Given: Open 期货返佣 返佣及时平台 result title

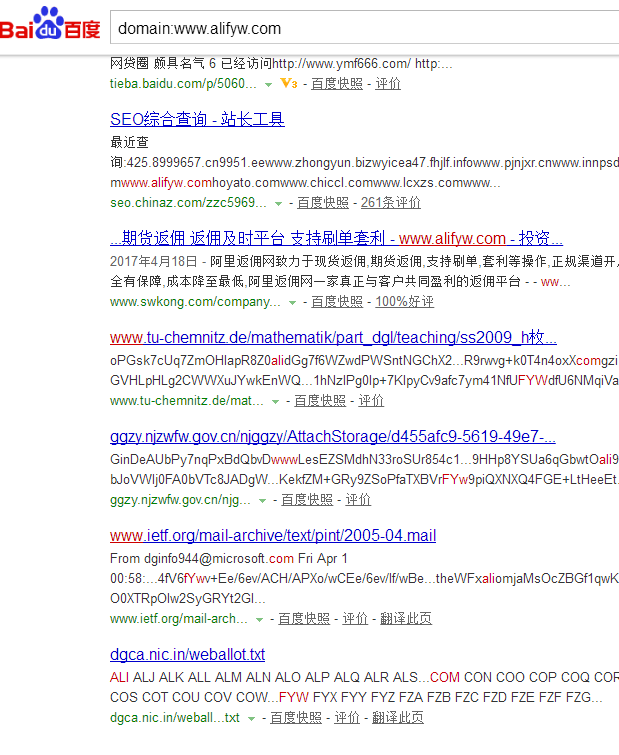Looking at the screenshot, I should 336,238.
